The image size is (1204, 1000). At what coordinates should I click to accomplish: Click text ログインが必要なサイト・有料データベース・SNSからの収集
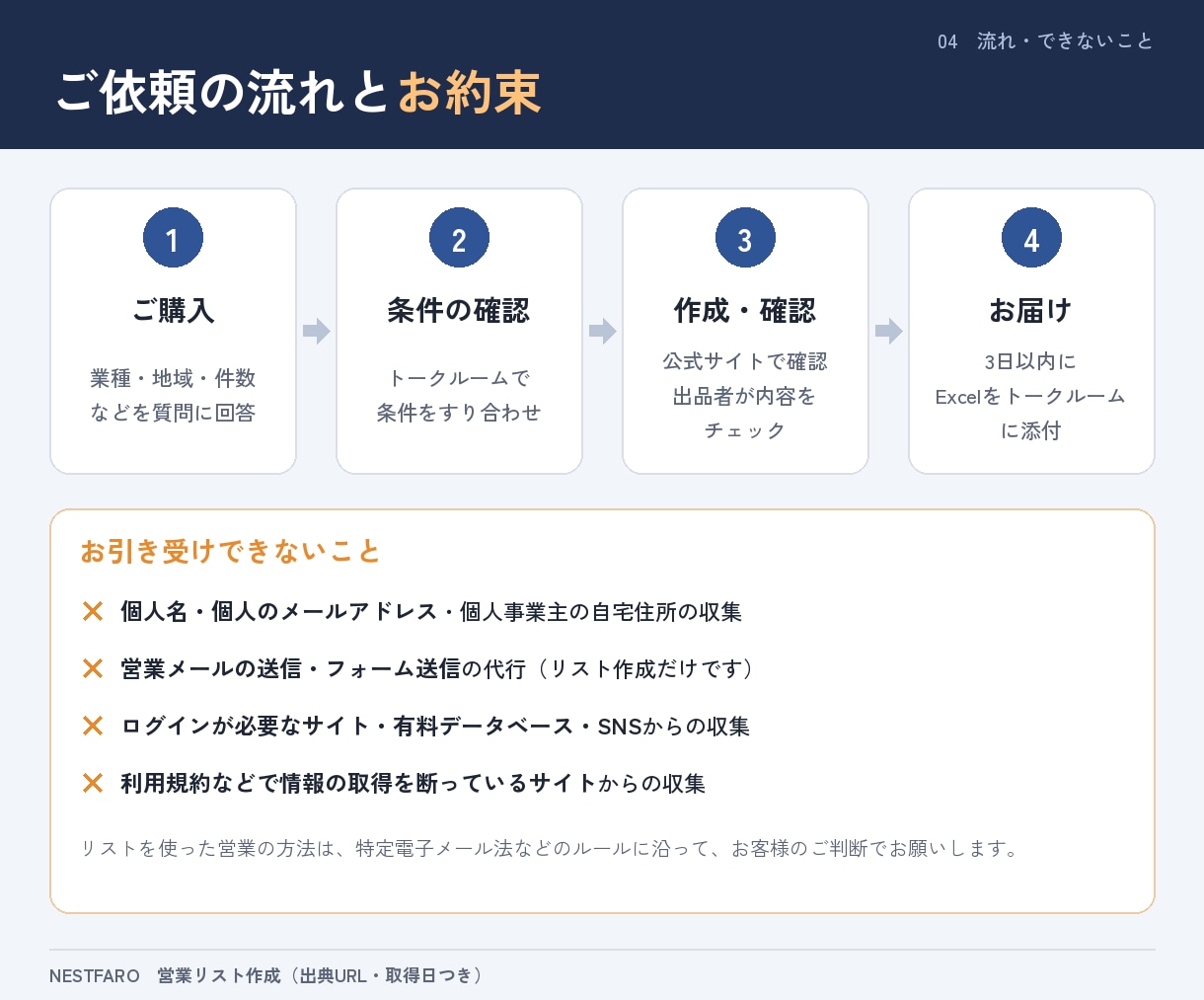(x=435, y=727)
